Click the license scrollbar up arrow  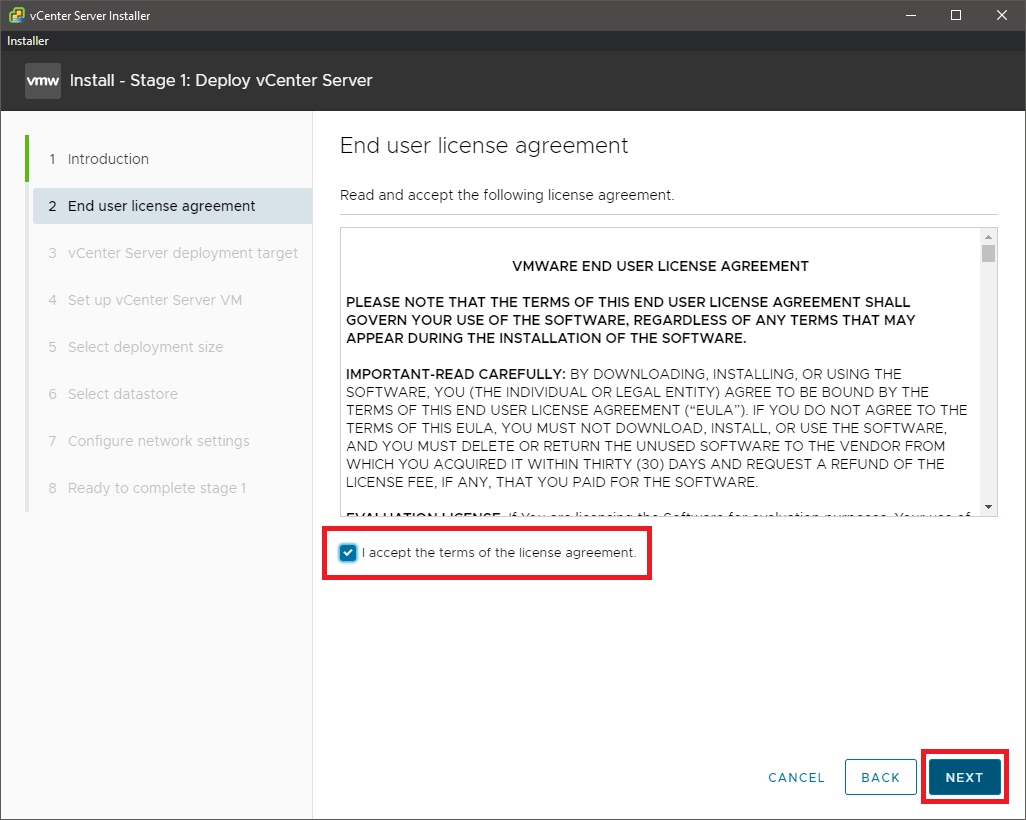click(x=988, y=236)
